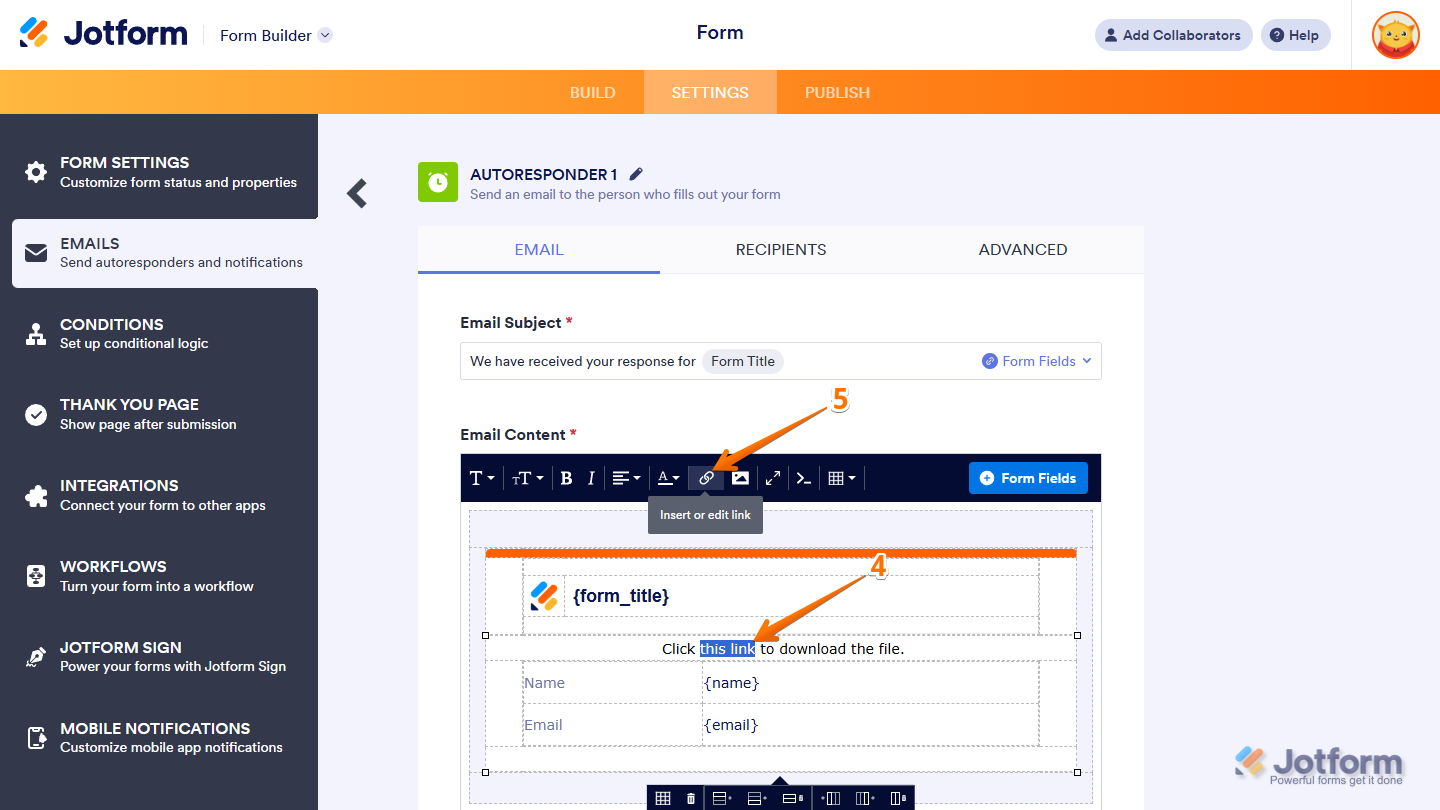Open the Form Fields dropdown beside Email Subject
Viewport: 1440px width, 810px height.
click(1036, 360)
